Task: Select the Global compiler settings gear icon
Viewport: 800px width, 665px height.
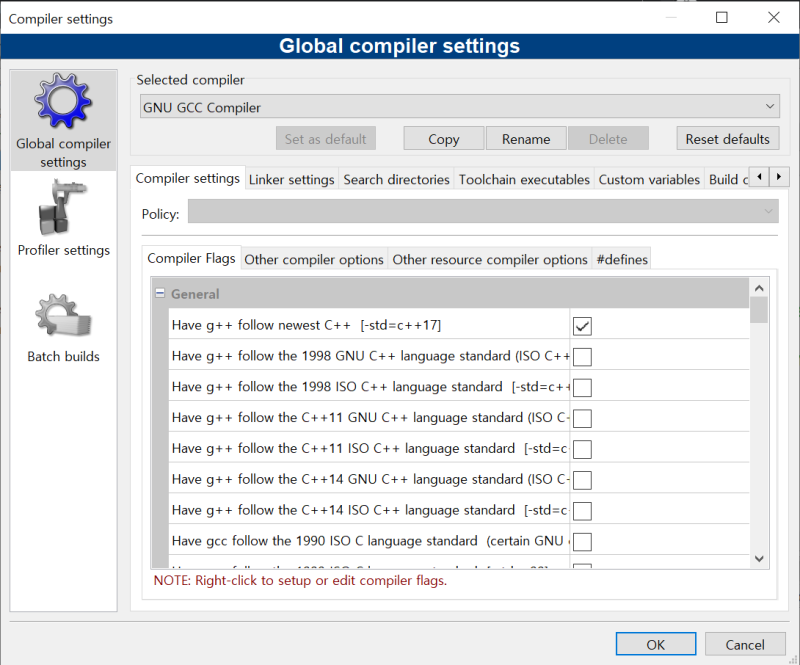Action: (x=63, y=101)
